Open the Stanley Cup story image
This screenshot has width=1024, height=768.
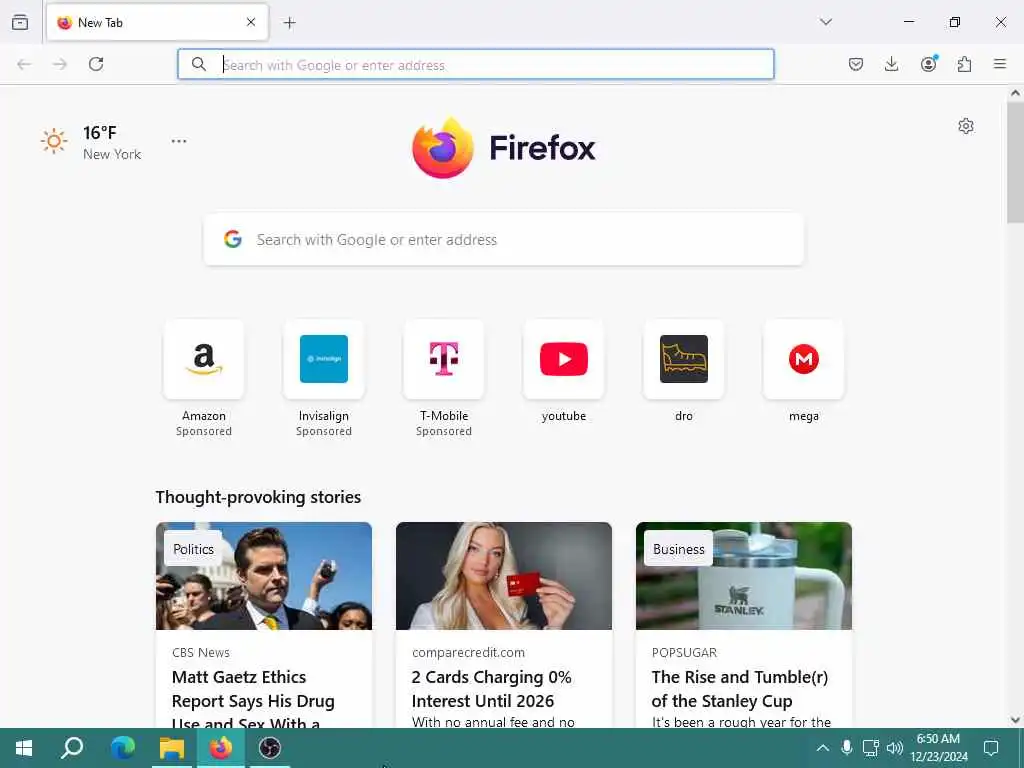744,576
